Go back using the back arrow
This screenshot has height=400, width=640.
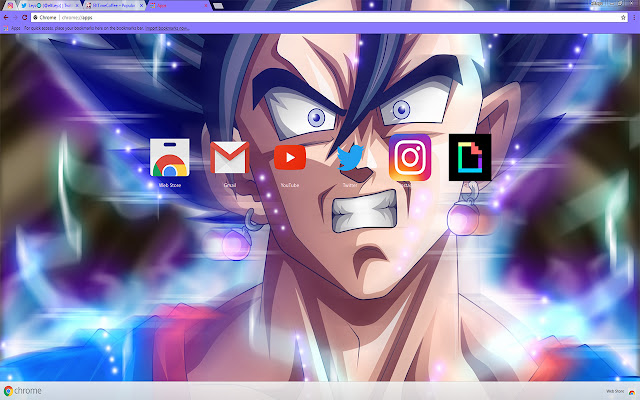tap(7, 18)
